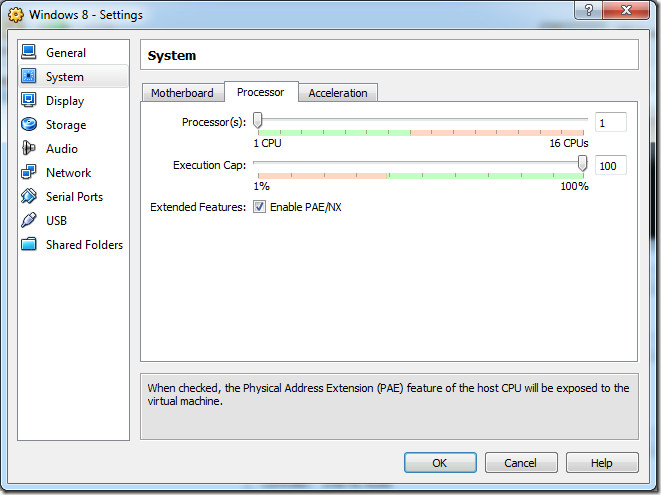Open Network settings label

68,173
